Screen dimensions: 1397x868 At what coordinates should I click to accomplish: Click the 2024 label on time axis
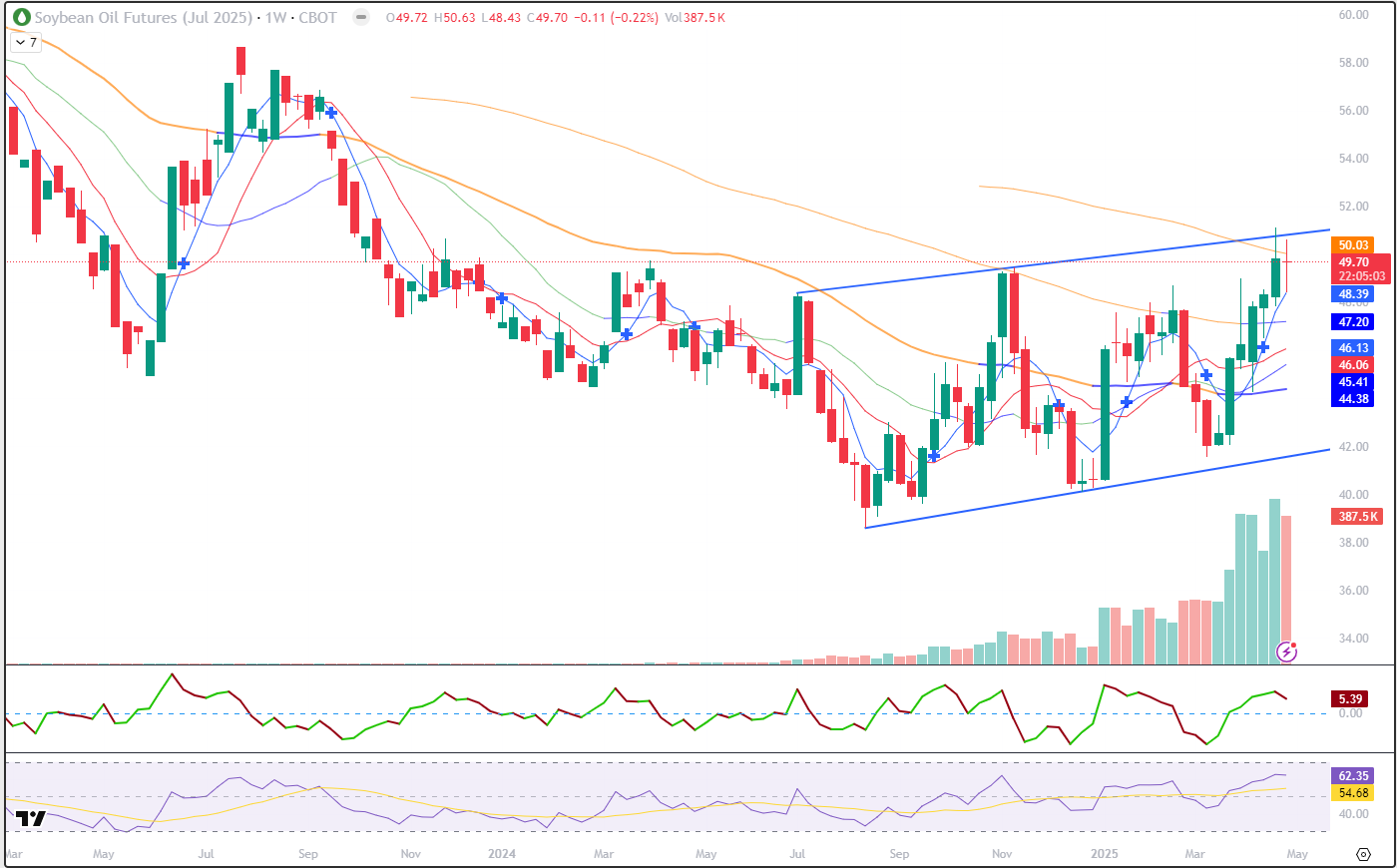click(502, 854)
